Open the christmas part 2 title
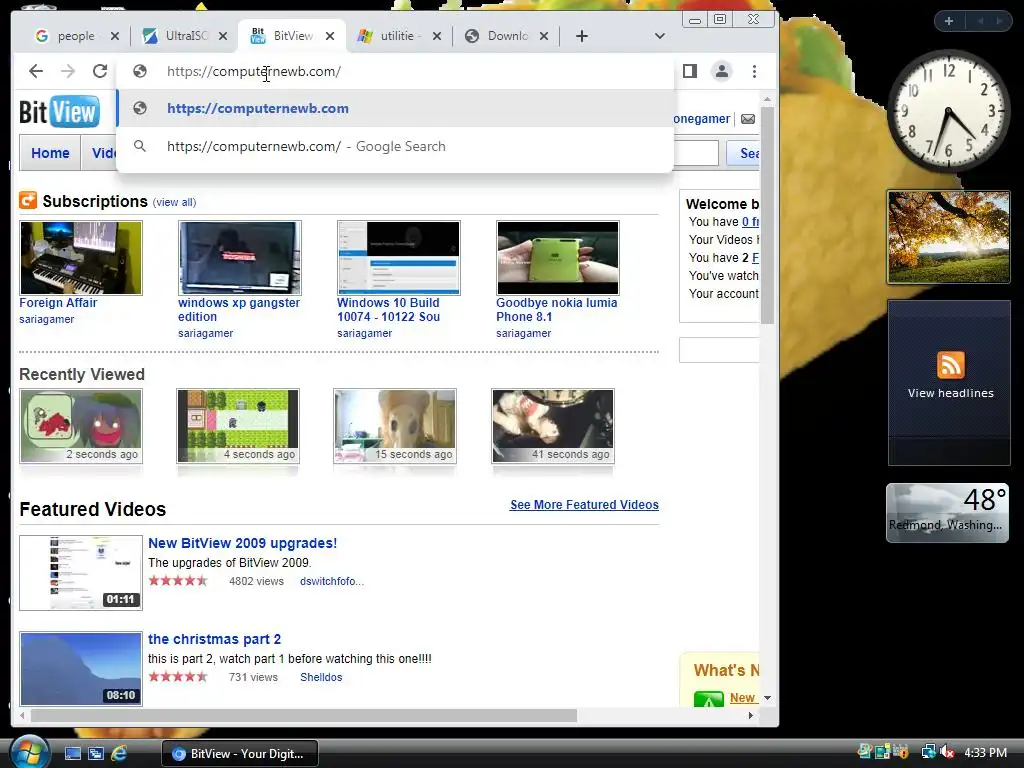The width and height of the screenshot is (1024, 768). 214,639
